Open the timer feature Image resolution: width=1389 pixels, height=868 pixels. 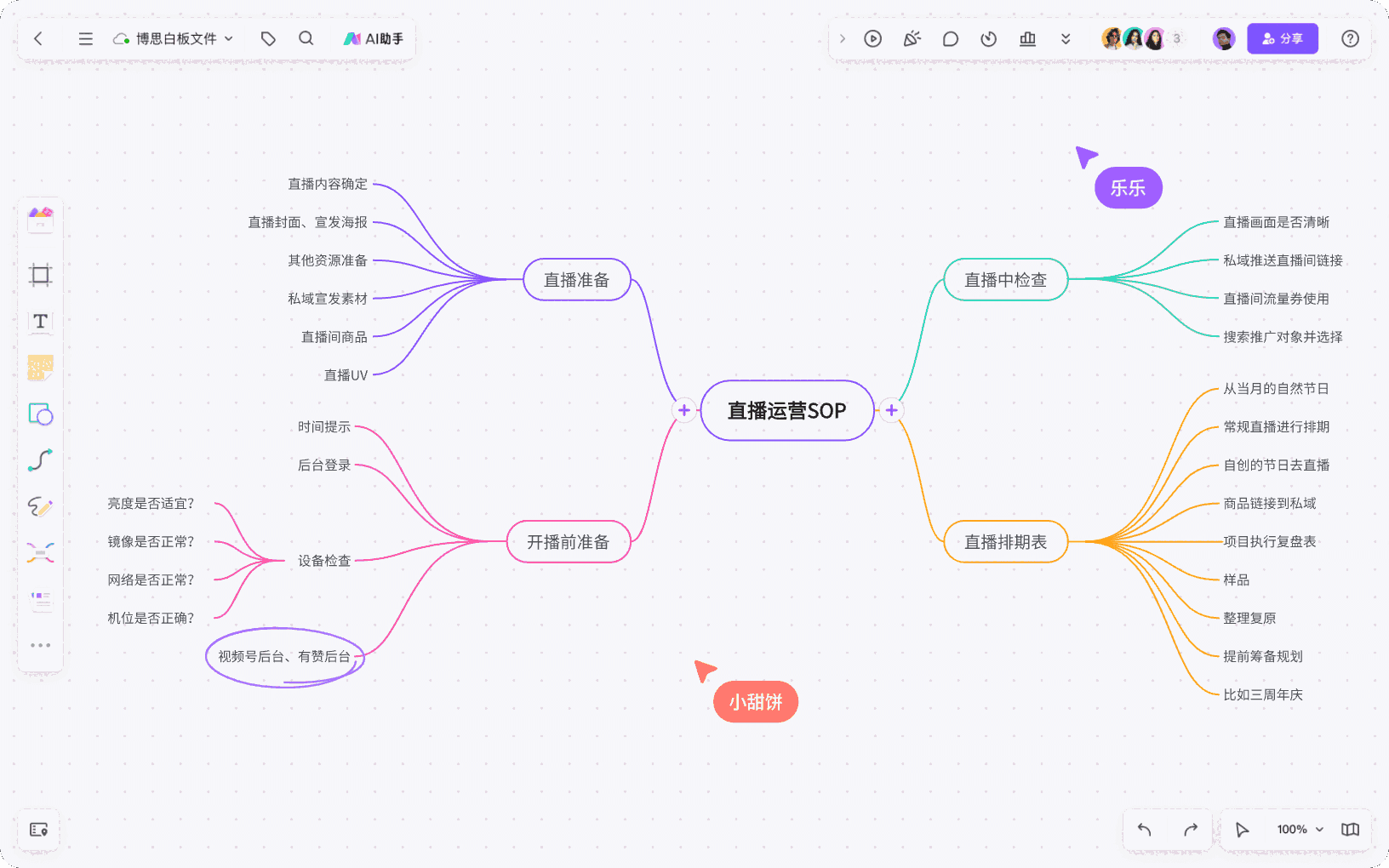pyautogui.click(x=988, y=38)
